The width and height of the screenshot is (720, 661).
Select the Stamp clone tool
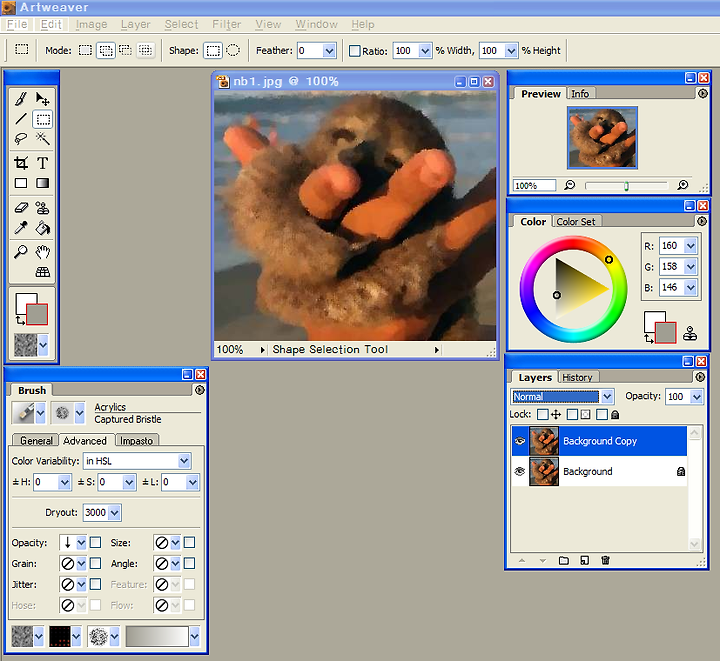[43, 208]
